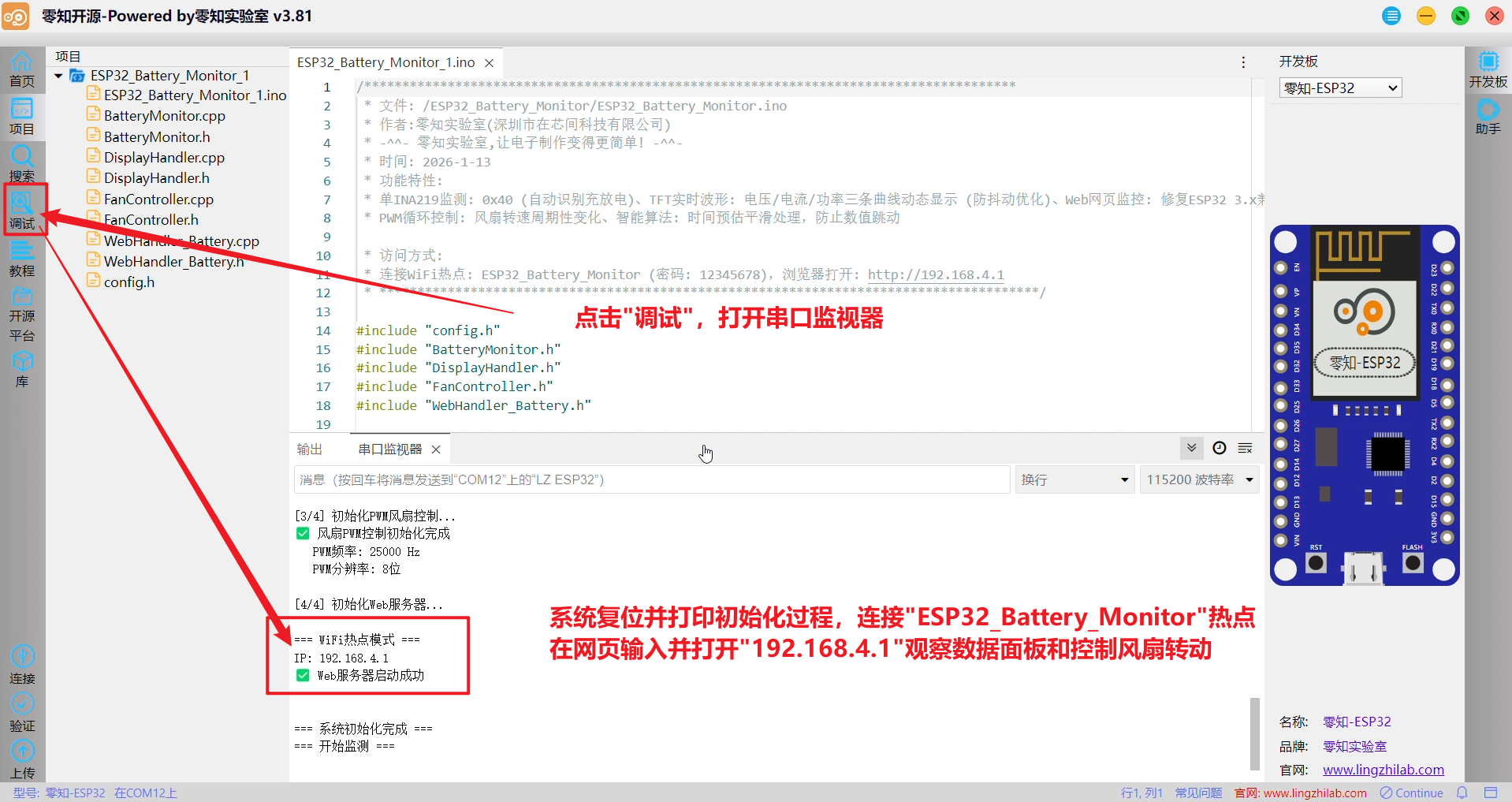
Task: Open the www.lingzhilab.com 官网 link in board panel
Action: (1384, 770)
